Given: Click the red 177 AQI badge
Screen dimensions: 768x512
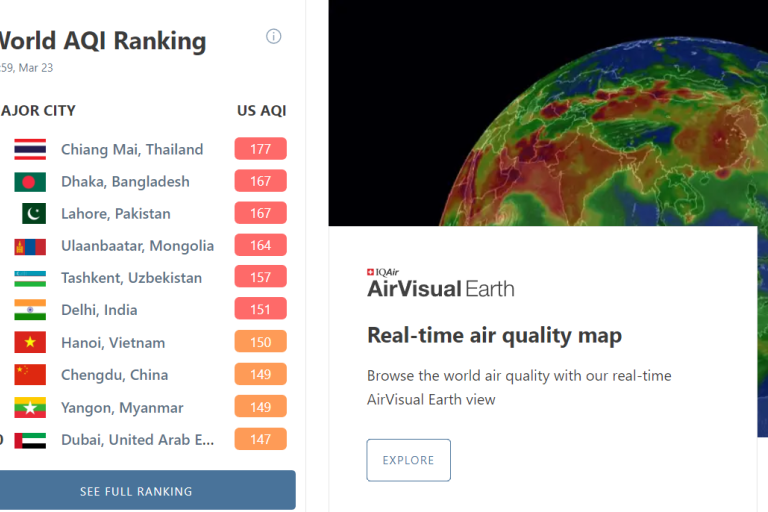Looking at the screenshot, I should tap(260, 149).
